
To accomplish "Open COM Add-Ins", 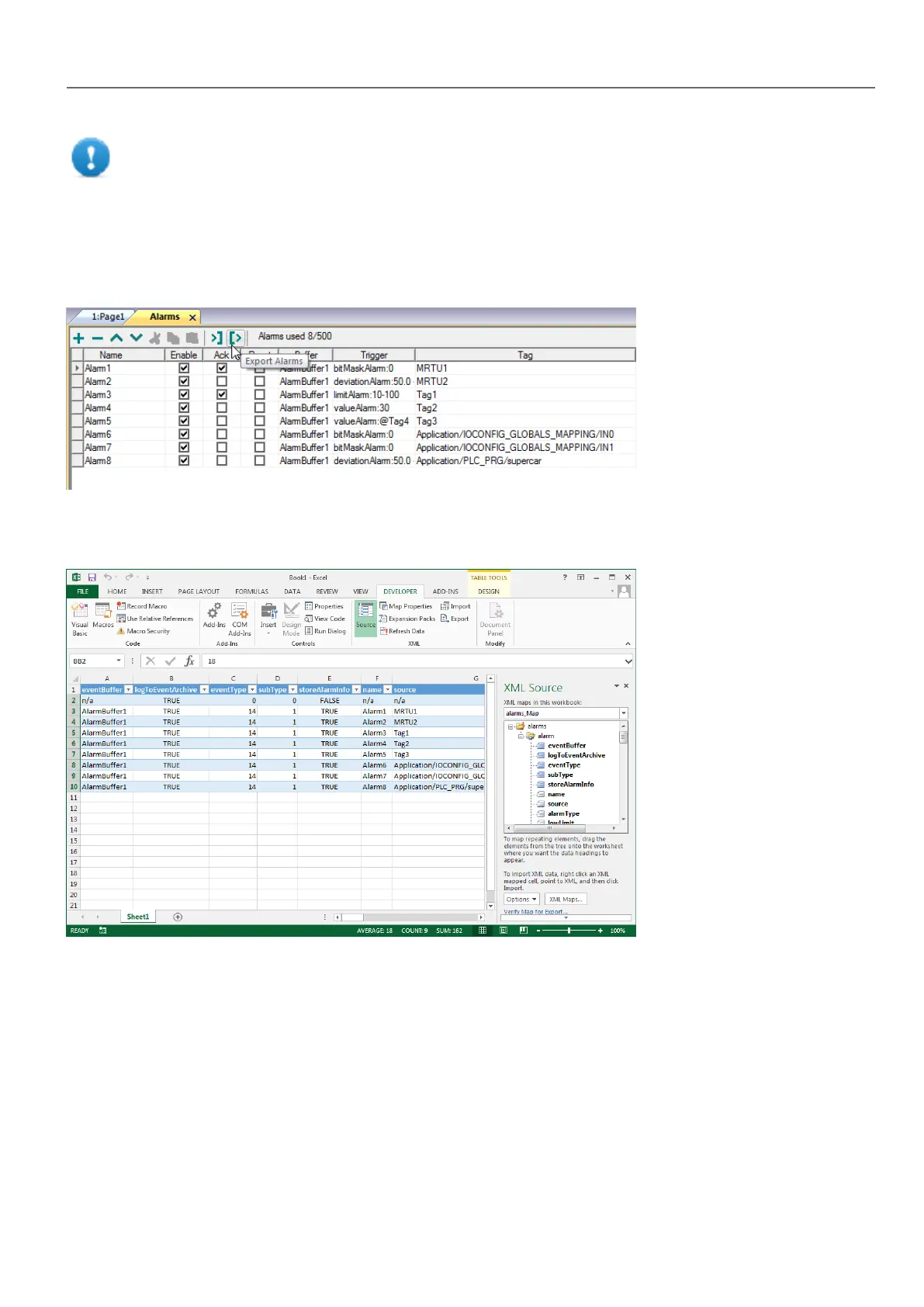I will coord(240,619).
